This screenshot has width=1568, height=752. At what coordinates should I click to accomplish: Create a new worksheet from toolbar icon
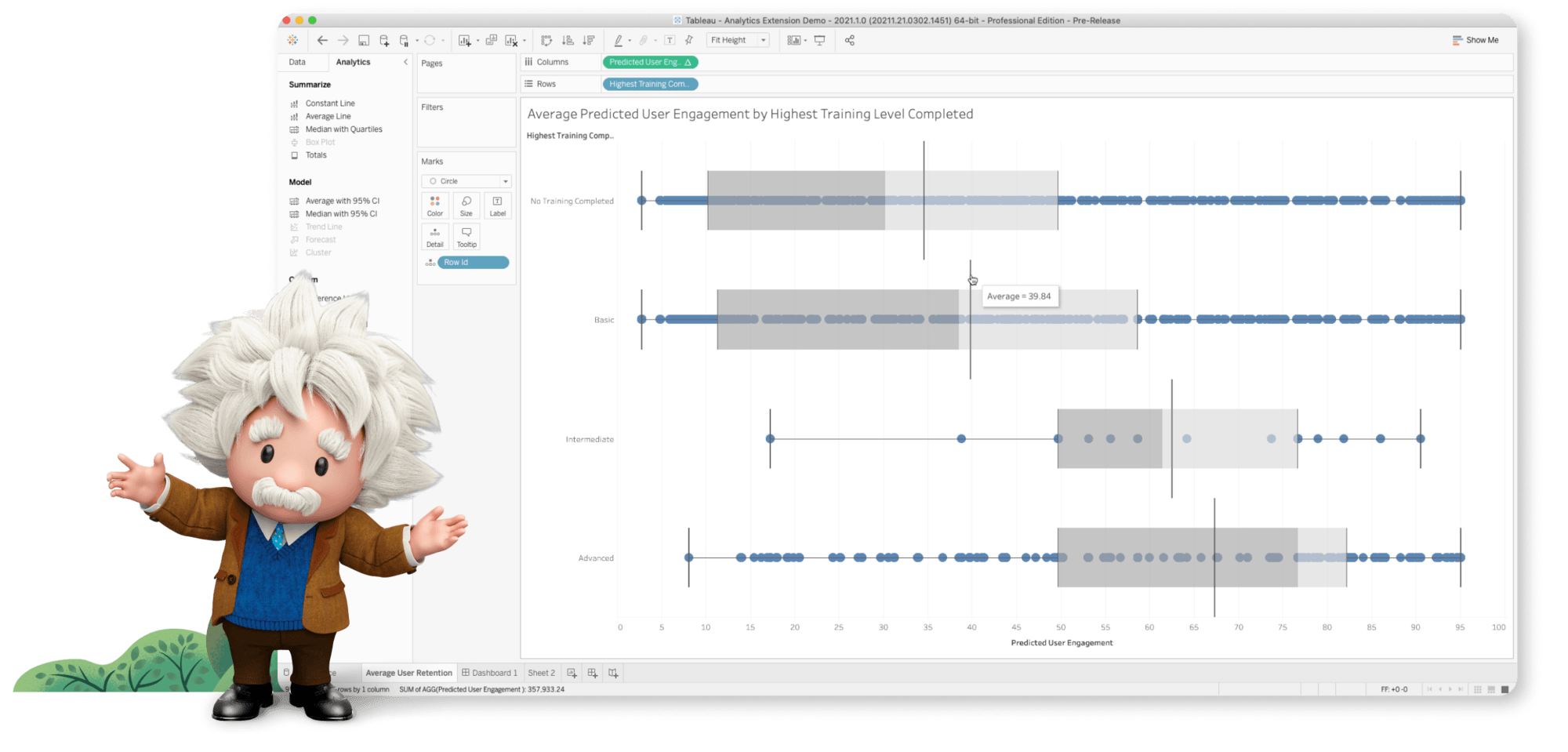pyautogui.click(x=465, y=40)
